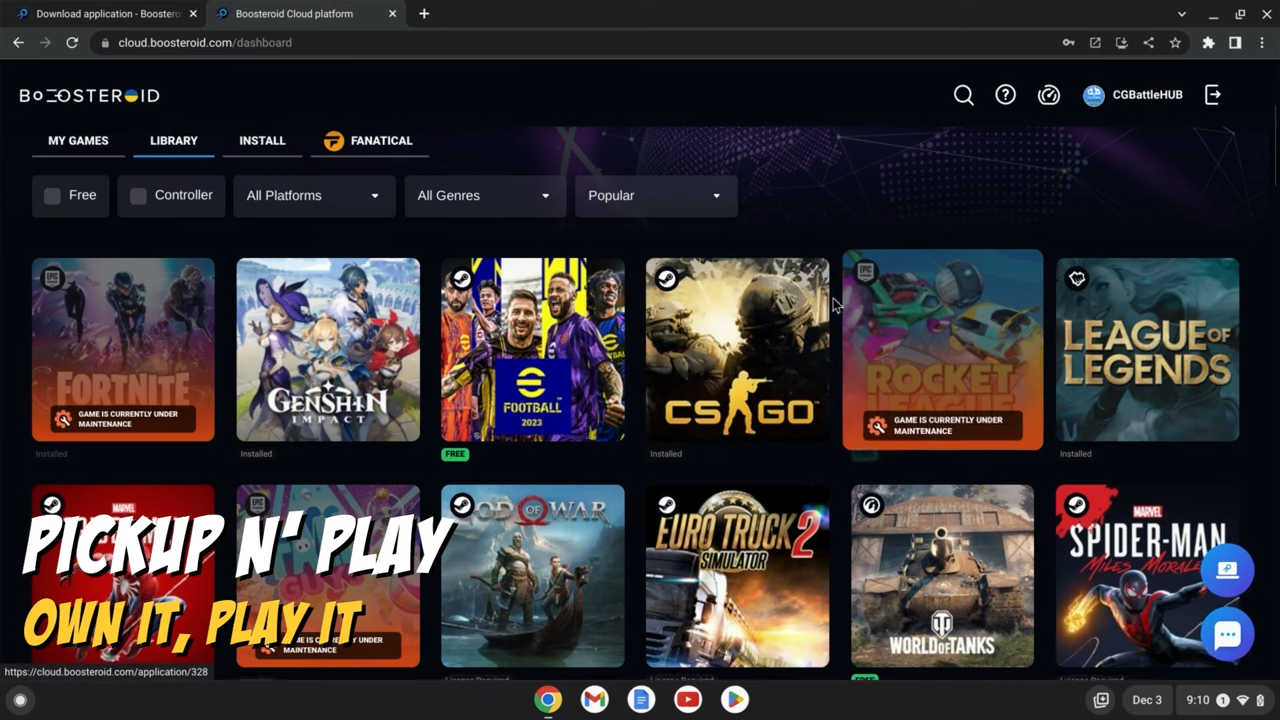Click maintenance notice on Fortnite card

[123, 419]
